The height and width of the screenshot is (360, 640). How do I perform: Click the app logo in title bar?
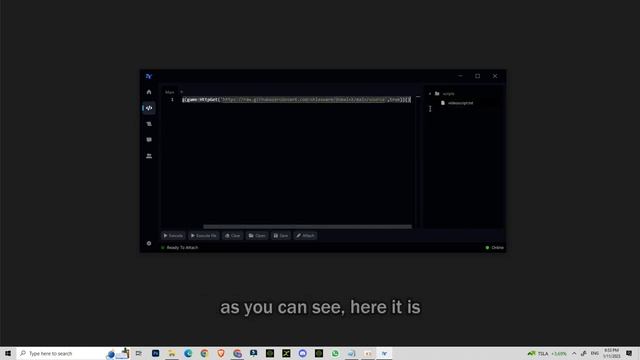click(149, 76)
